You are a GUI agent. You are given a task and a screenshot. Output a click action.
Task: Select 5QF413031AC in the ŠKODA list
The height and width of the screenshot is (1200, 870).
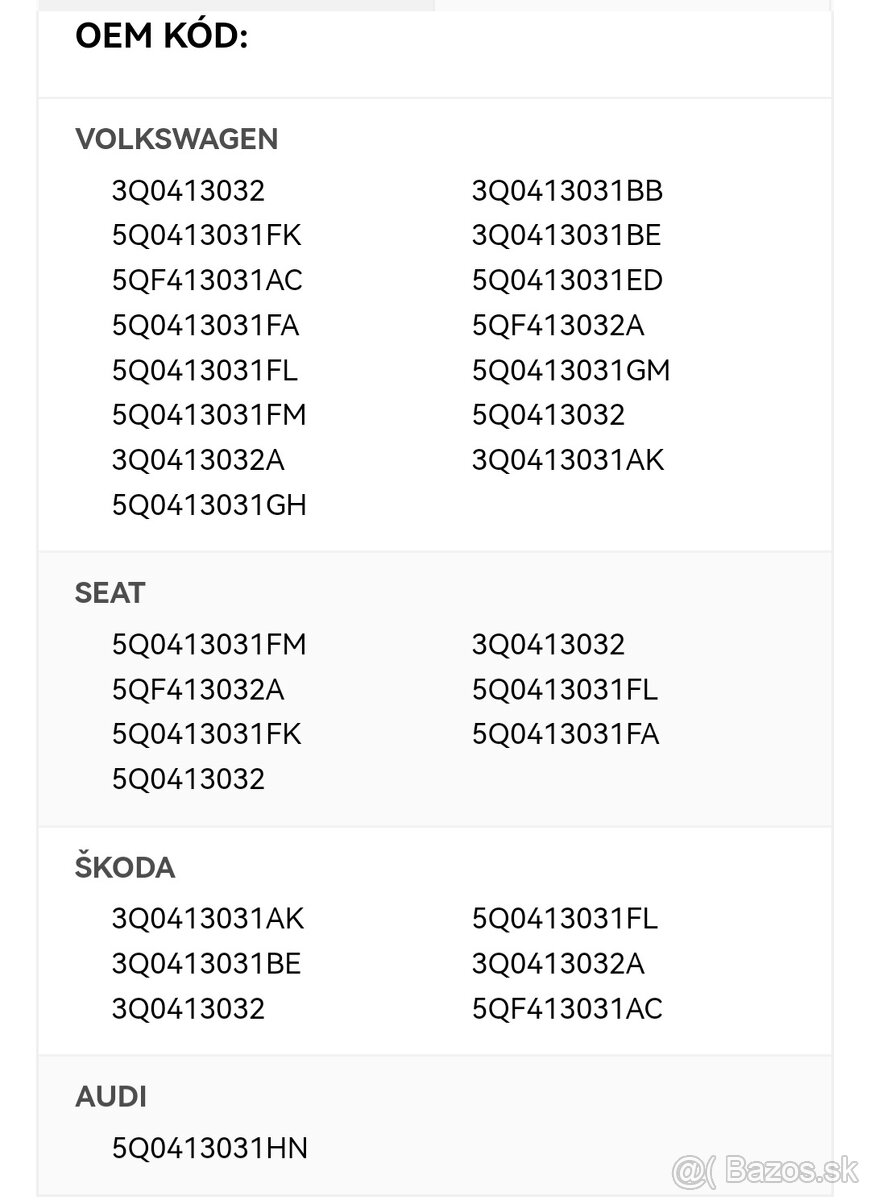[x=567, y=1009]
